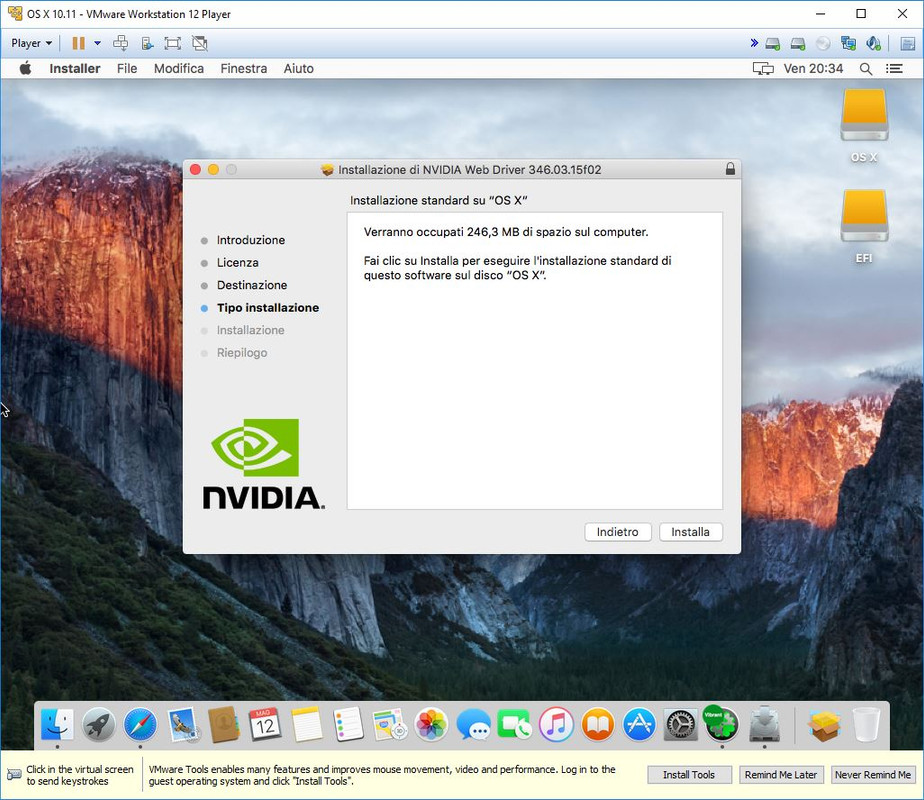924x800 pixels.
Task: Toggle VMware Unity mode icon
Action: tap(200, 43)
